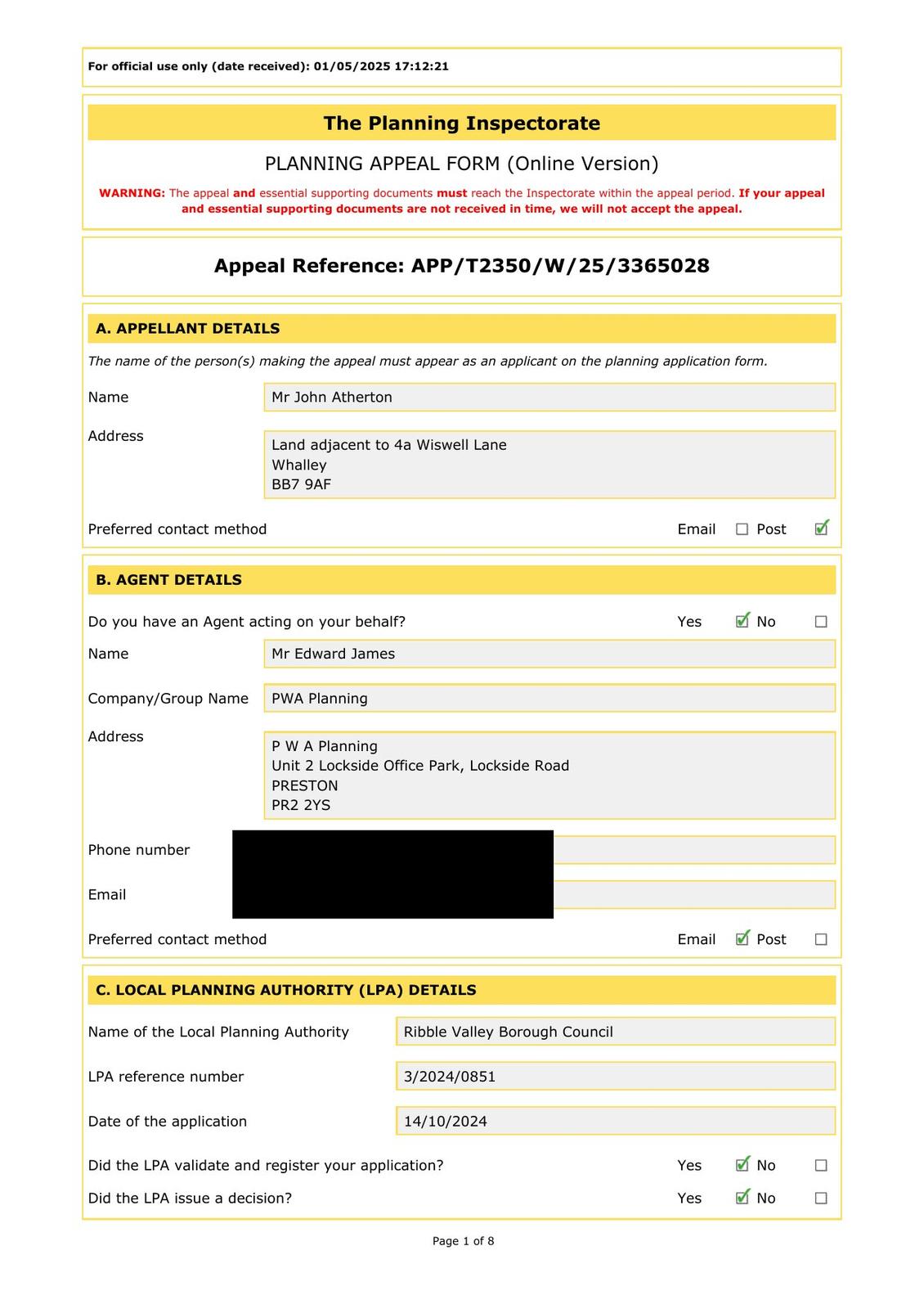Image resolution: width=924 pixels, height=1309 pixels.
Task: Edit the agent Address field with Lockside Road
Action: (x=549, y=776)
